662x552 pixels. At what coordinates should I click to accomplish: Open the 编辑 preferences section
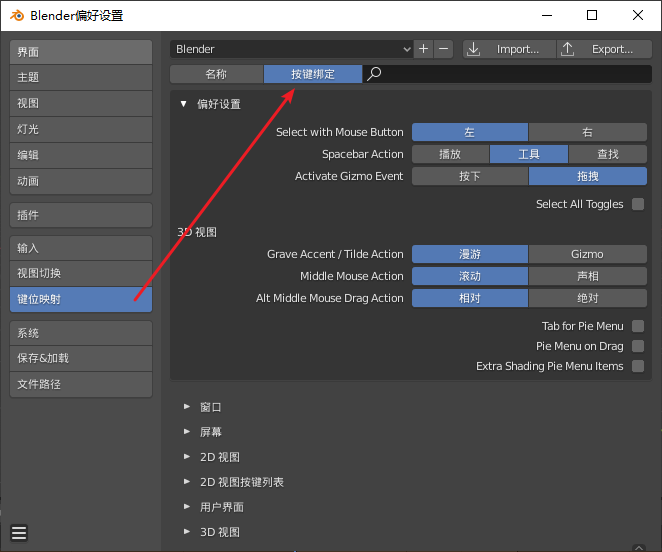pos(81,155)
